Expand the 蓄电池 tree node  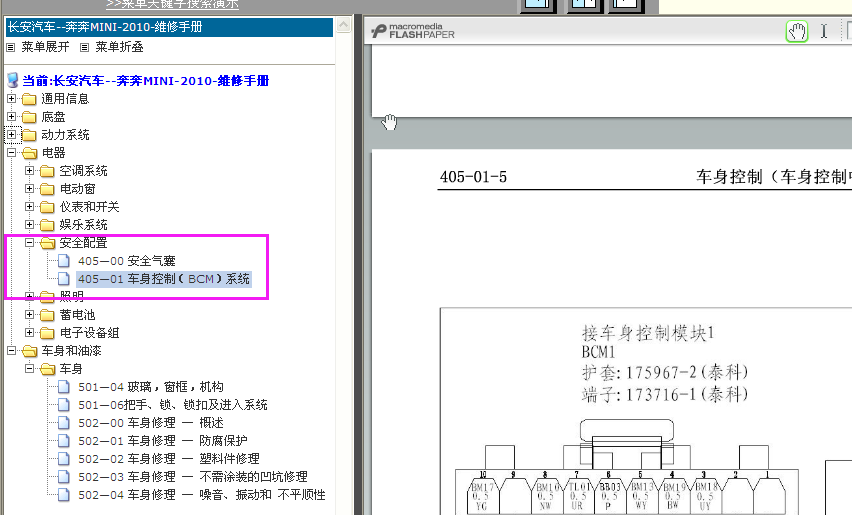(29, 314)
